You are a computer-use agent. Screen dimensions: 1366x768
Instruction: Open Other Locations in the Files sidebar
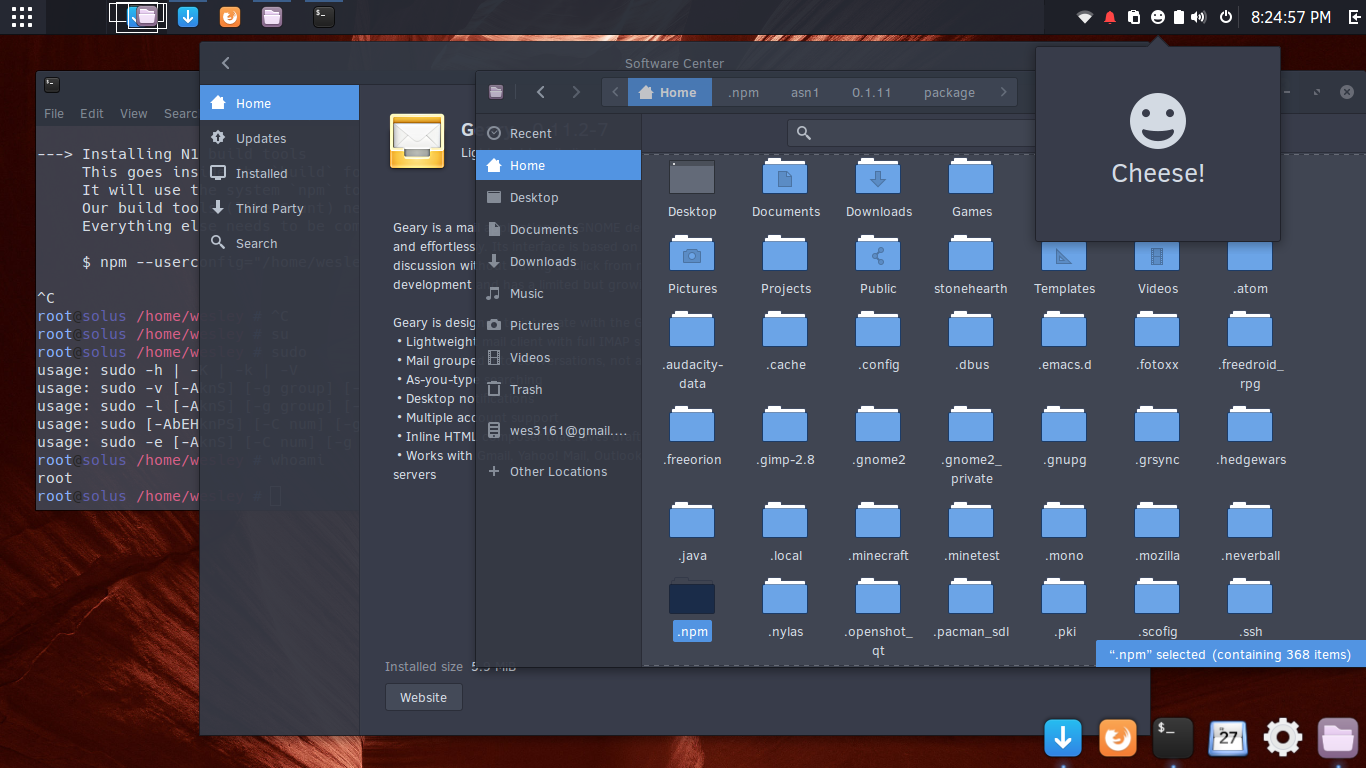tap(558, 471)
